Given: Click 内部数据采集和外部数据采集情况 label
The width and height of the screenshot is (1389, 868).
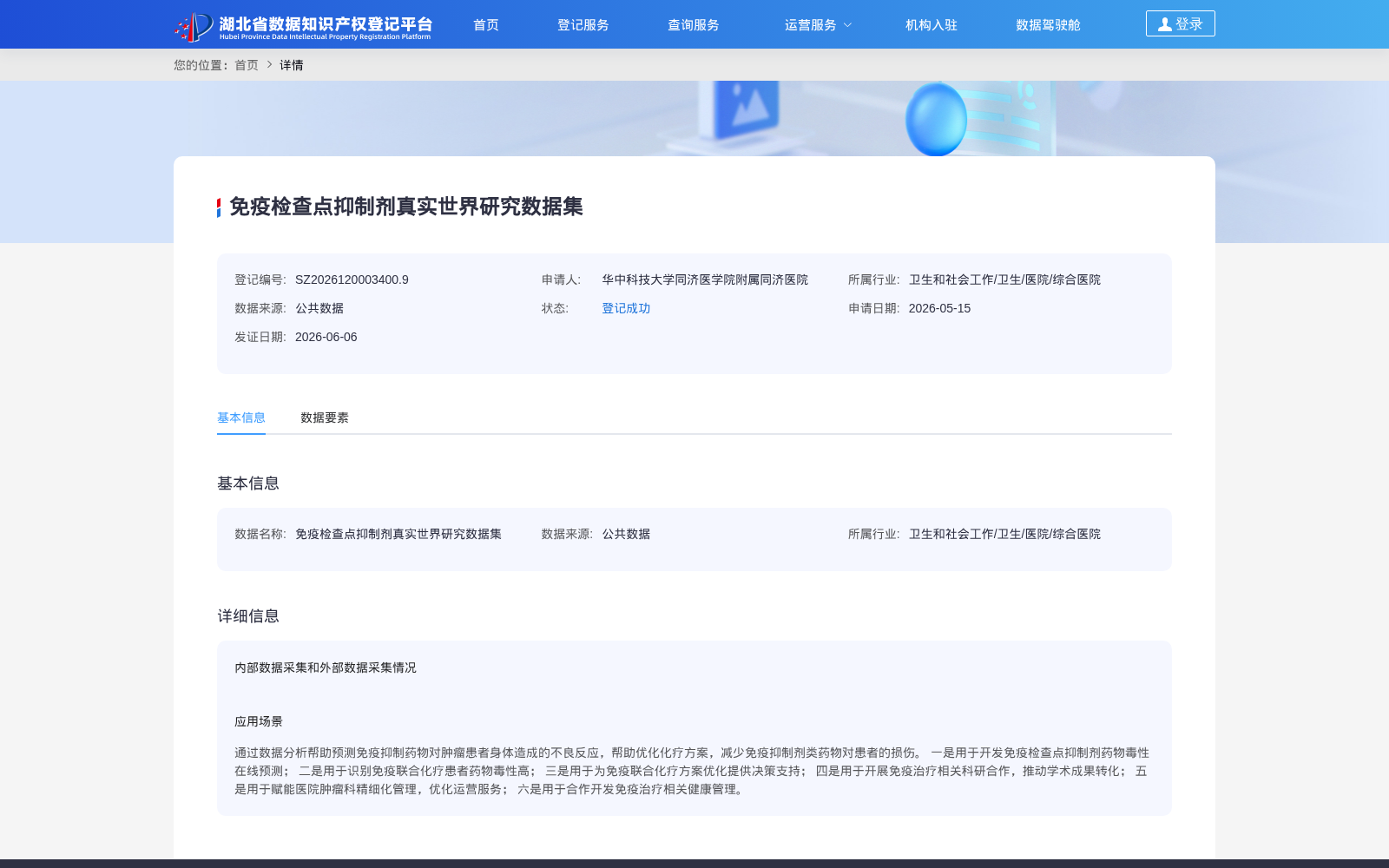Looking at the screenshot, I should (326, 667).
